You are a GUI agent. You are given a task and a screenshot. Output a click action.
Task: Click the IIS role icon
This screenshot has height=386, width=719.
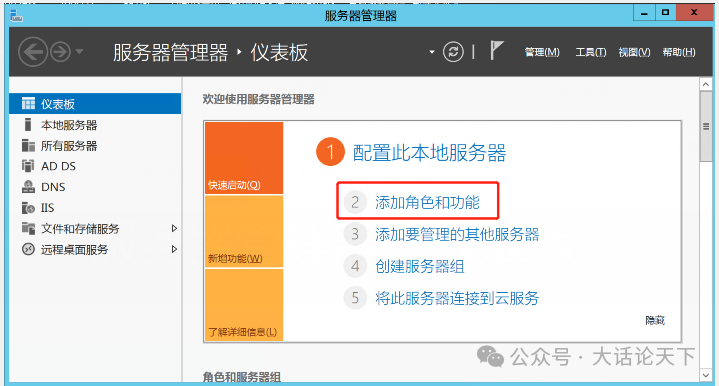pos(28,208)
